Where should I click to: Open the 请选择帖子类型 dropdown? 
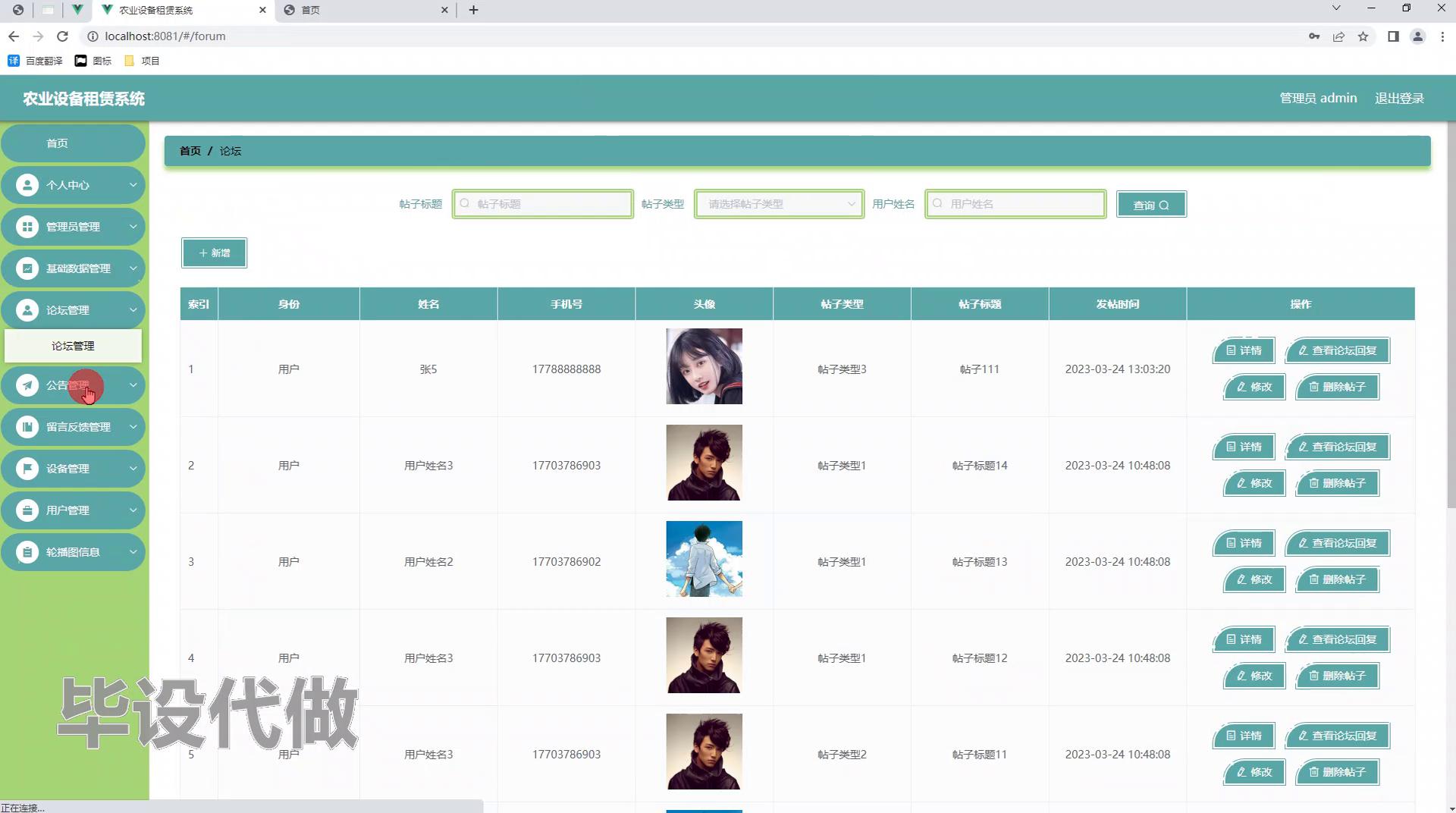coord(779,204)
